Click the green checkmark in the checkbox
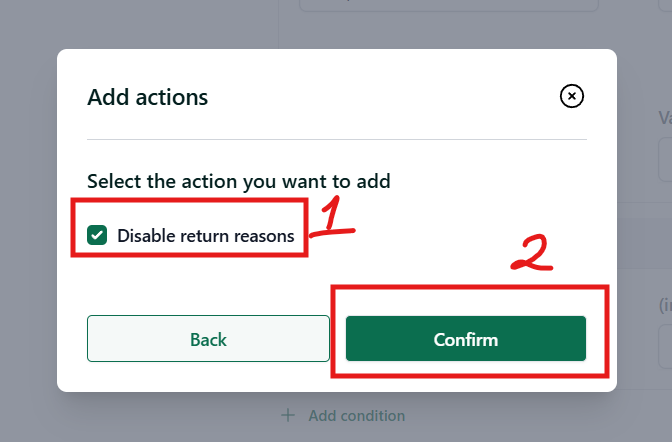This screenshot has width=672, height=442. click(97, 235)
